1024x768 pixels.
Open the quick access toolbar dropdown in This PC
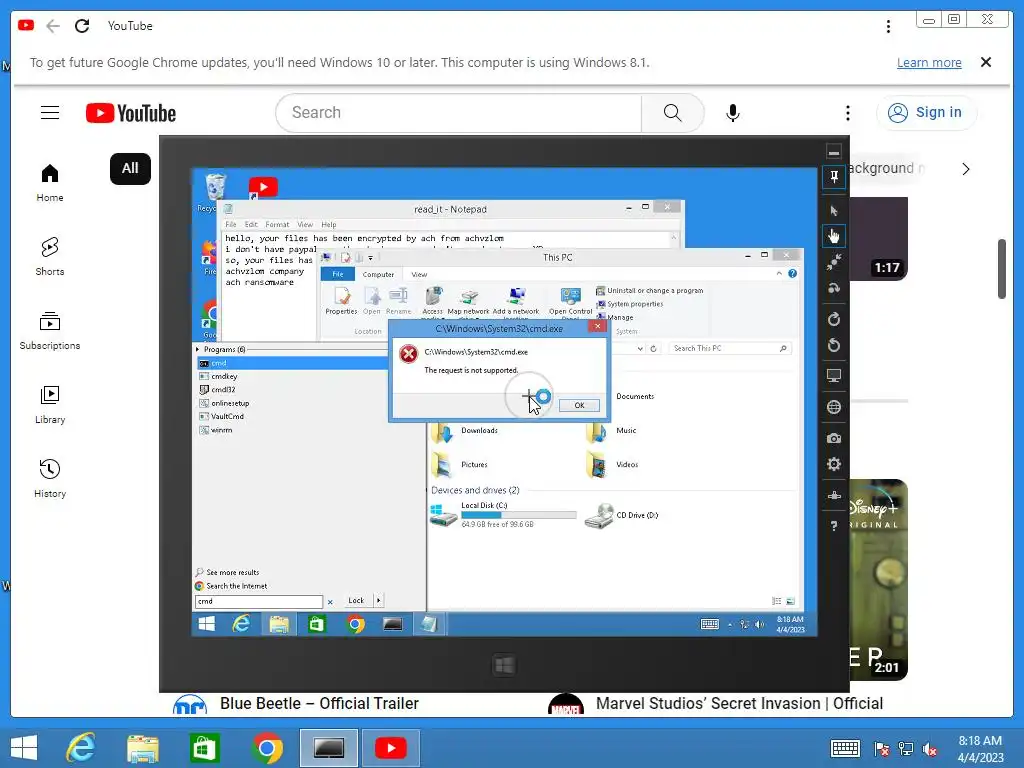370,258
